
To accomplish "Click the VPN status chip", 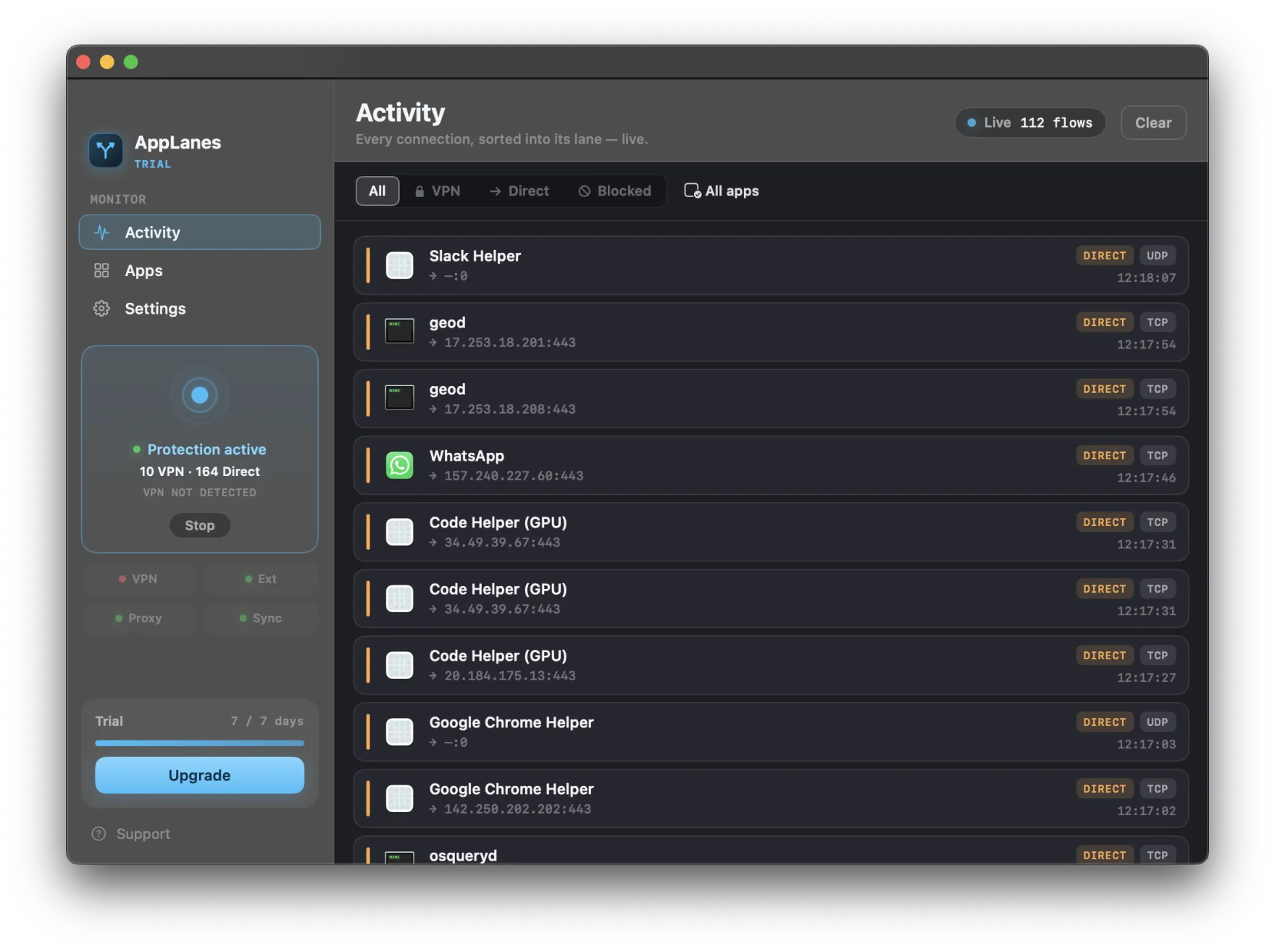I will point(138,579).
